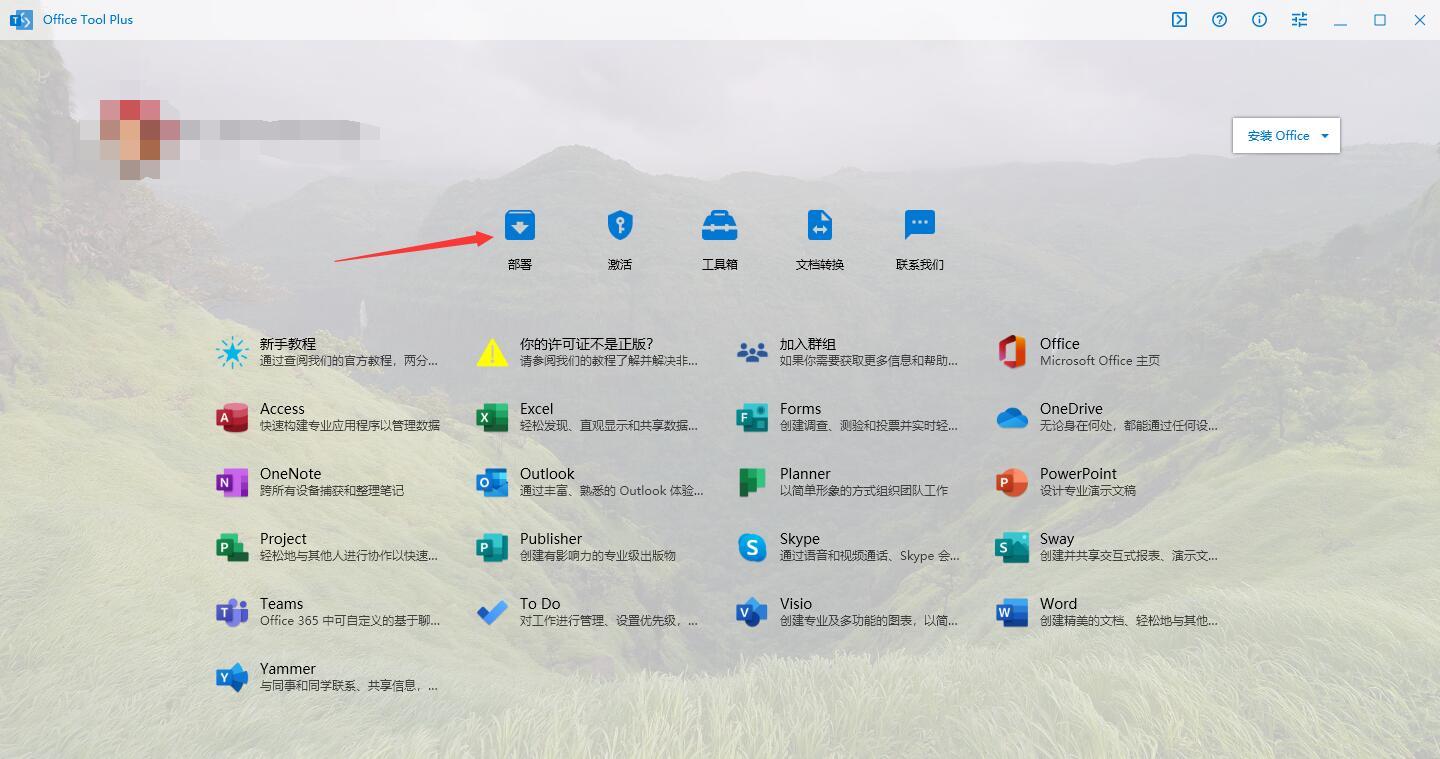Open the Skype app icon
Viewport: 1440px width, 759px height.
tap(752, 547)
